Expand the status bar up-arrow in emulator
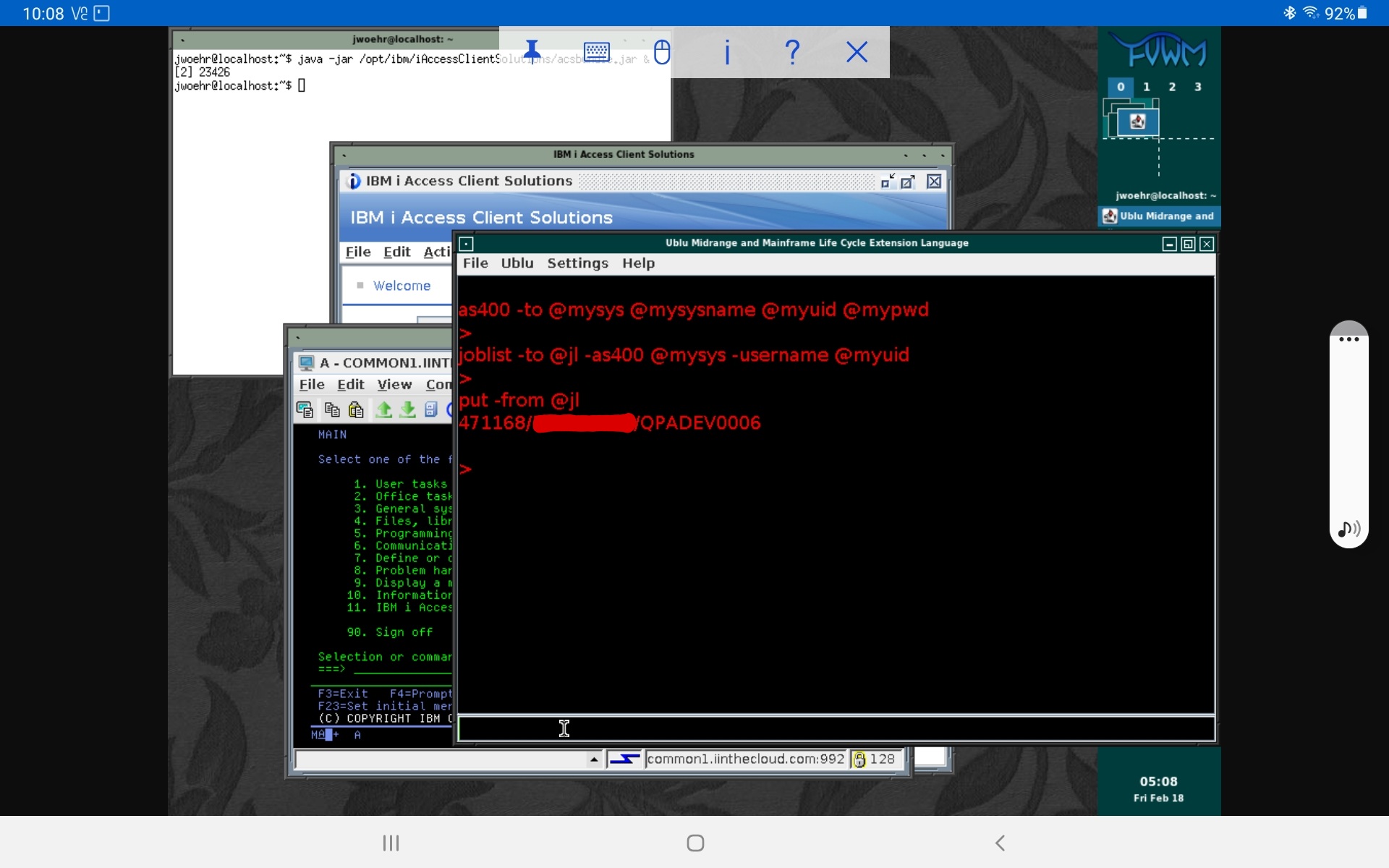Image resolution: width=1389 pixels, height=868 pixels. tap(594, 759)
